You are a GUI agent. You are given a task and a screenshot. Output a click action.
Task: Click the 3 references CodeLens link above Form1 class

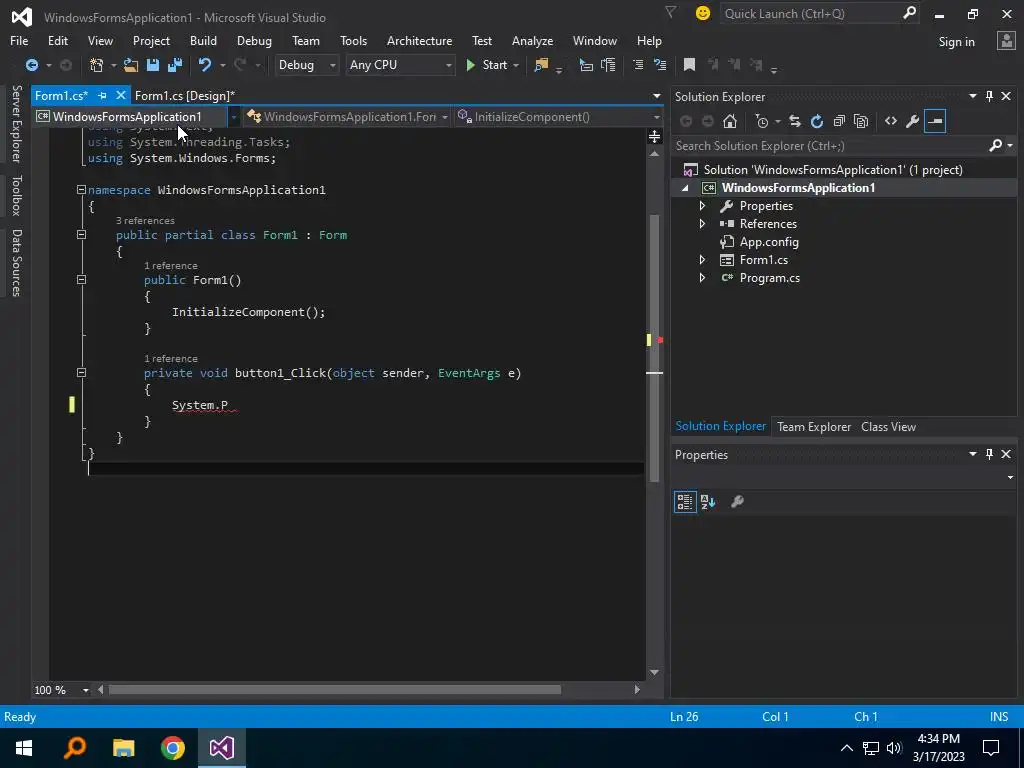point(145,221)
